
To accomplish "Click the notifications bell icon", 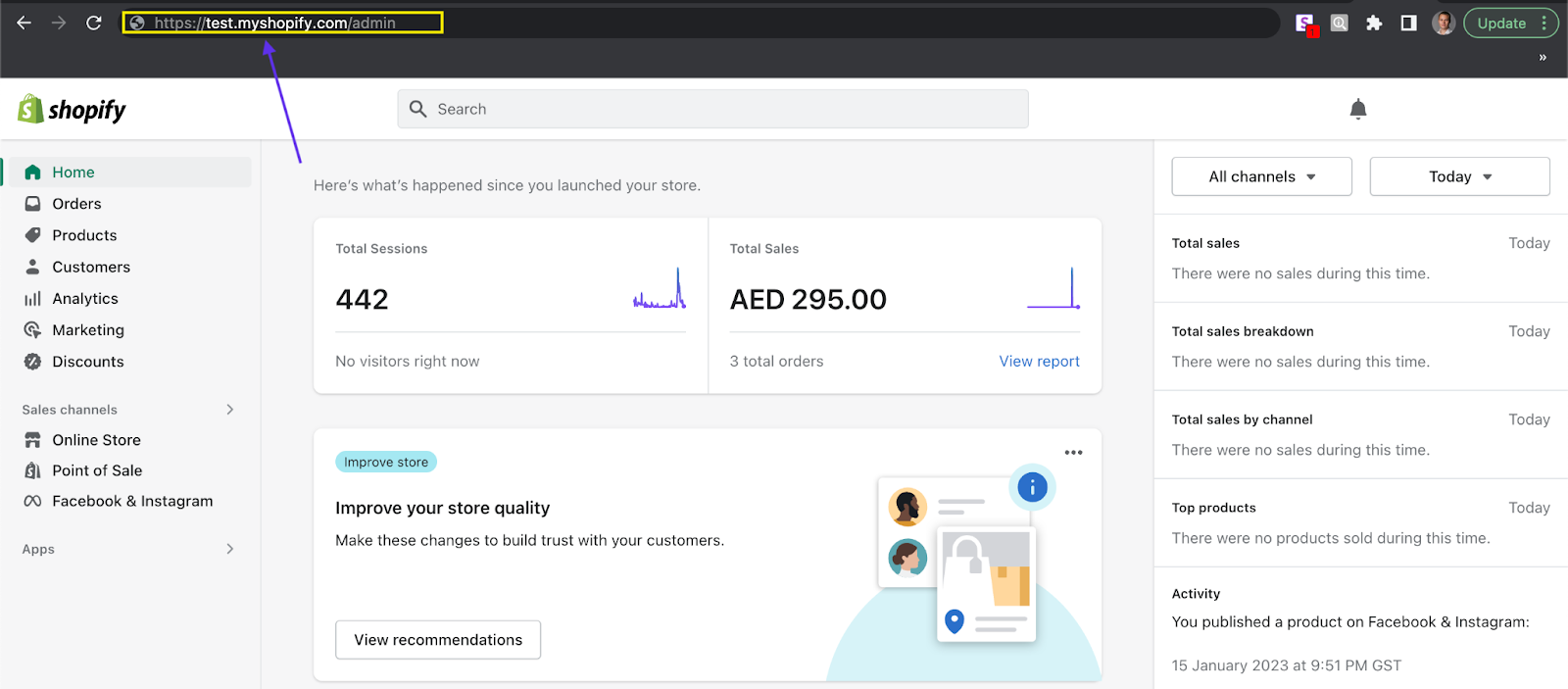I will click(x=1358, y=109).
